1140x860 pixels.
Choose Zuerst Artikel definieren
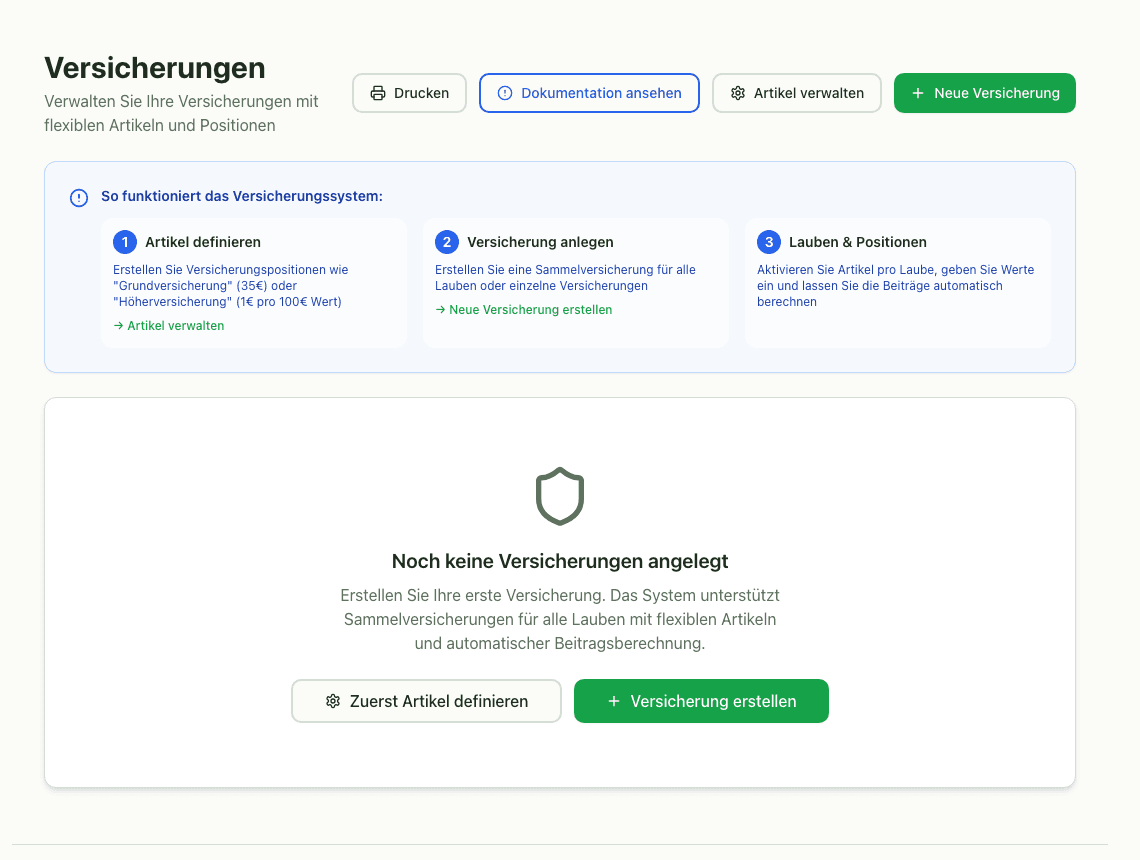tap(426, 701)
